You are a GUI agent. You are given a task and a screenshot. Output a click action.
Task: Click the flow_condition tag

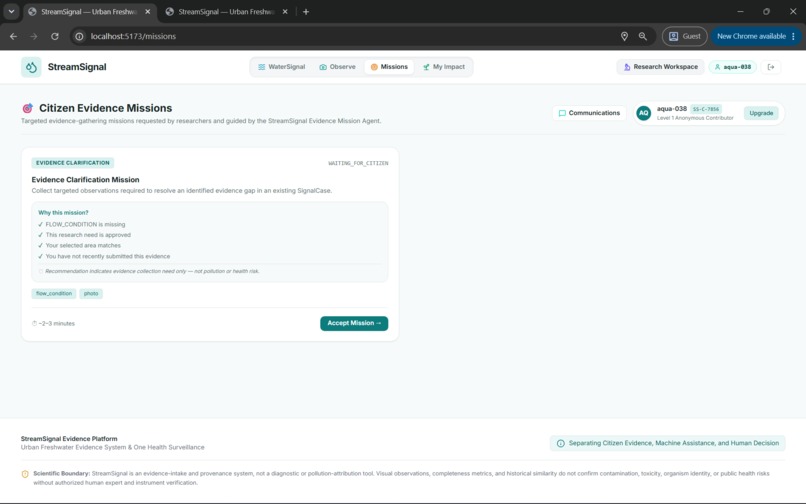click(54, 293)
